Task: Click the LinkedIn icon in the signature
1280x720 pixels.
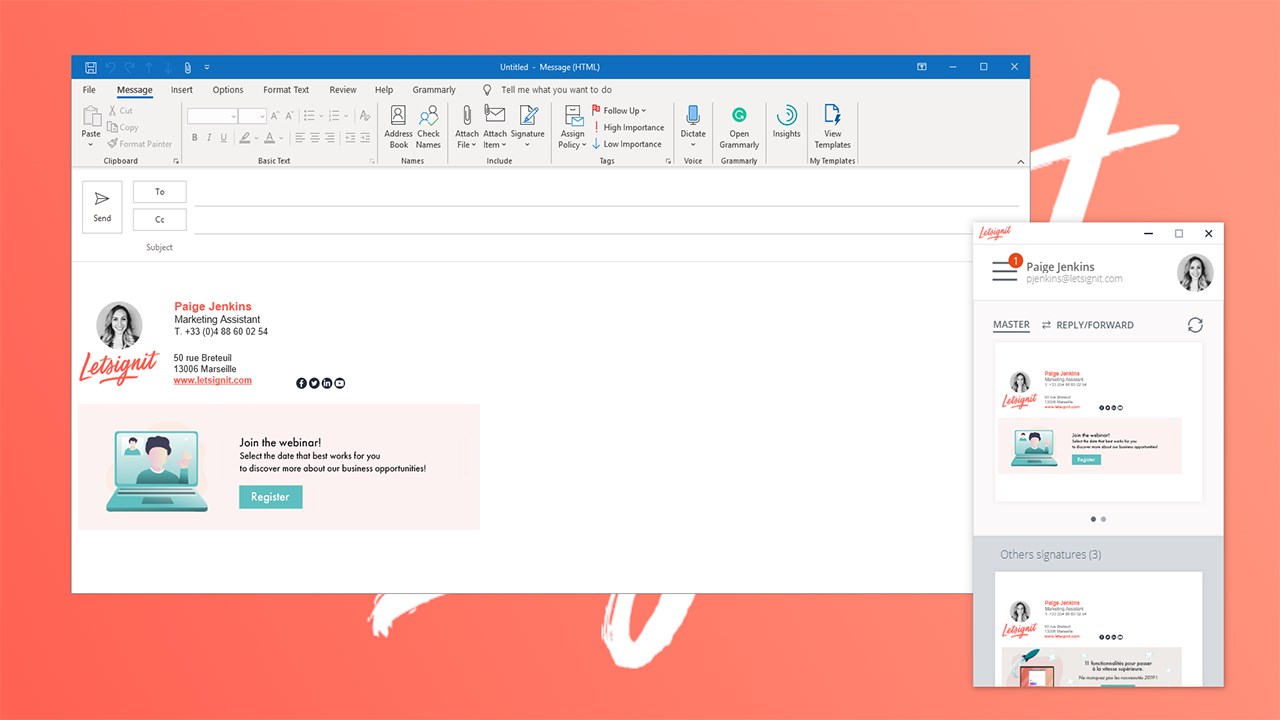Action: pos(327,383)
